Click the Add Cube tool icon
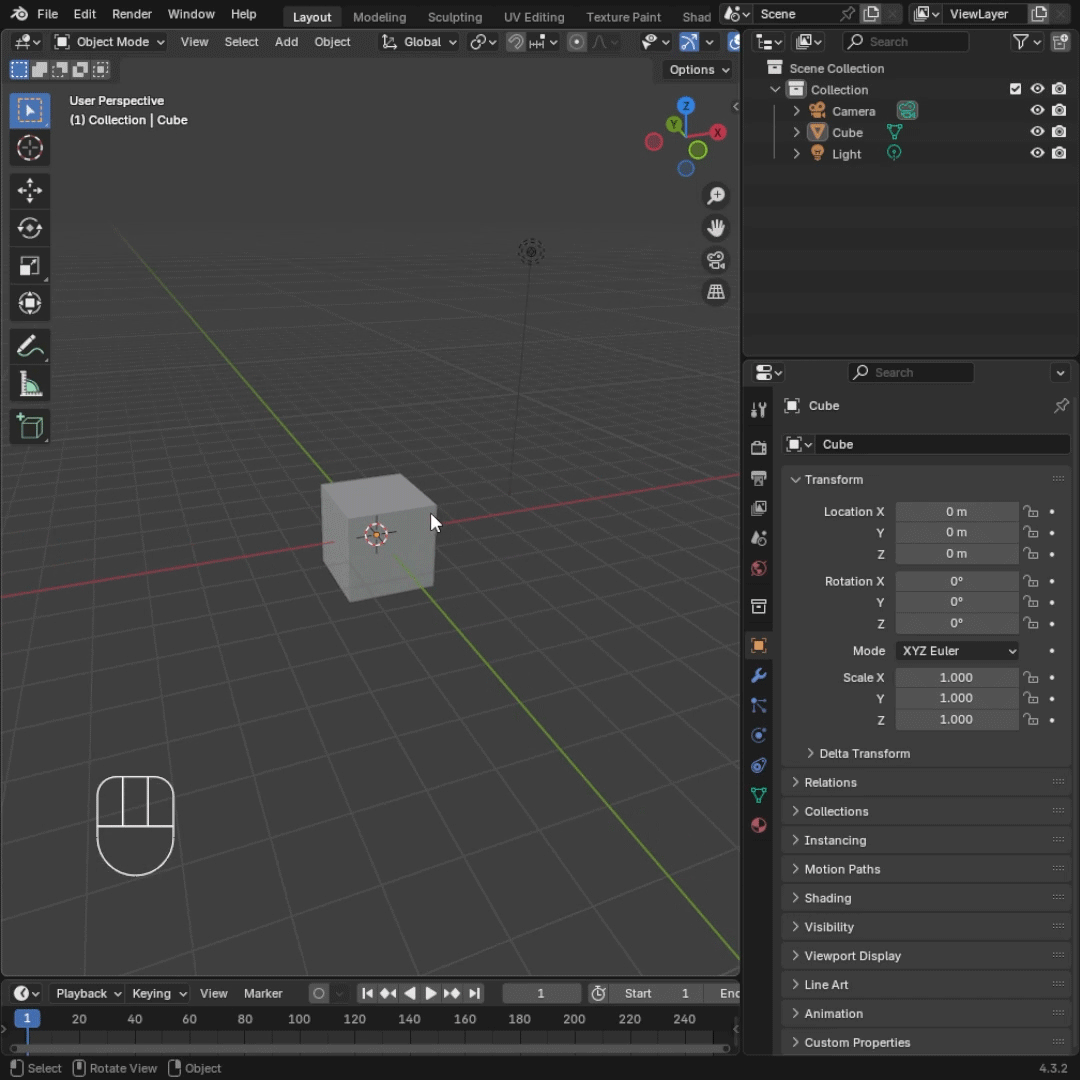 click(30, 427)
